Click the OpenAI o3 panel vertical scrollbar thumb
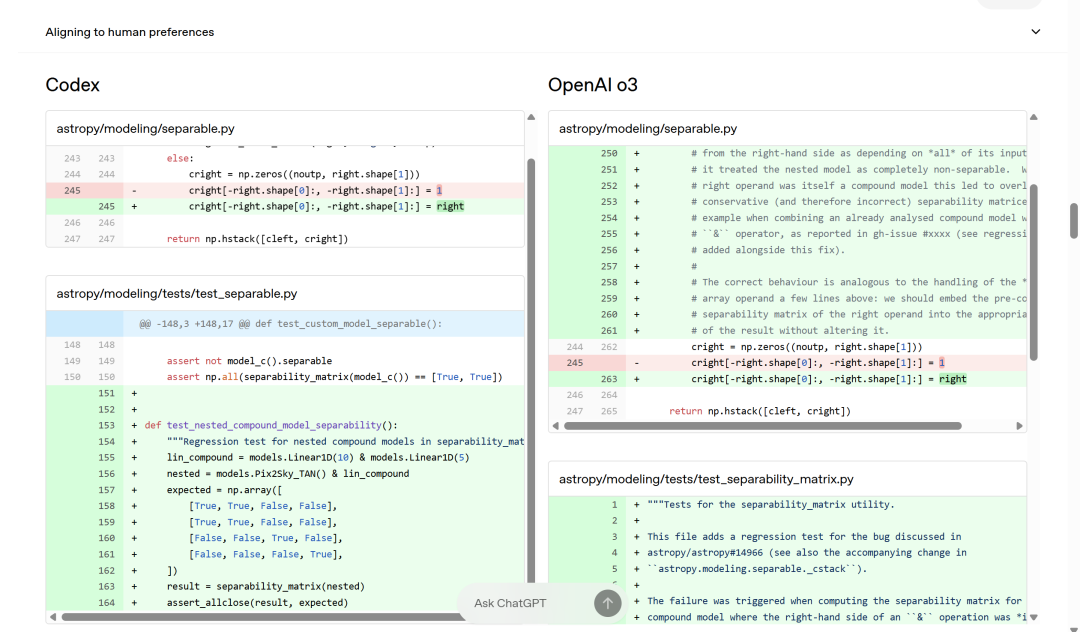The height and width of the screenshot is (632, 1080). pos(1033,272)
